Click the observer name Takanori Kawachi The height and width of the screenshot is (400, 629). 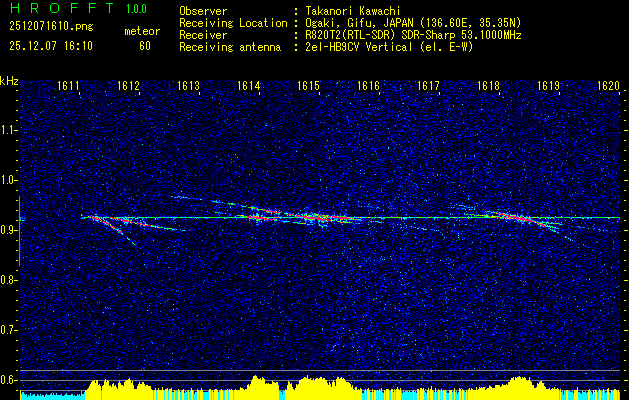click(352, 11)
